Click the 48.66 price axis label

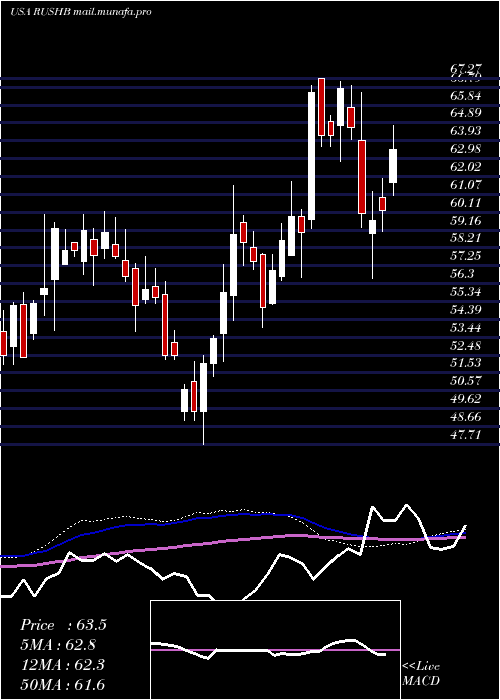click(466, 417)
